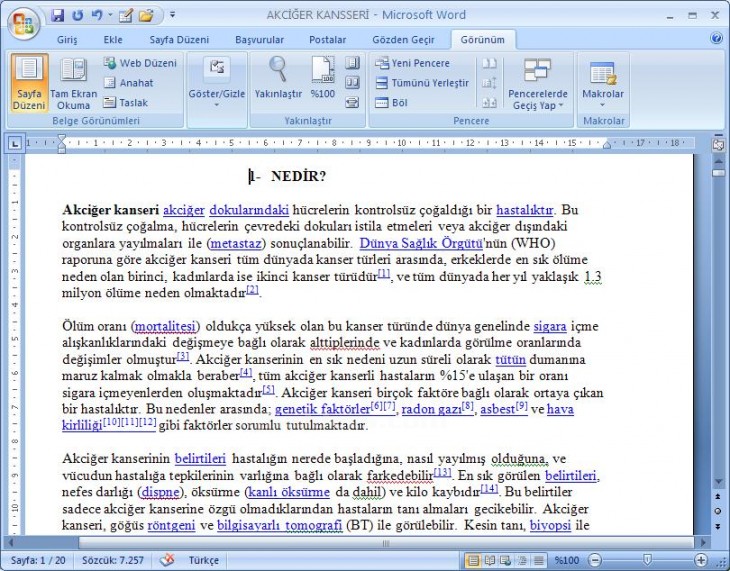Switch to Anahat outline view in the ribbon

(x=128, y=83)
